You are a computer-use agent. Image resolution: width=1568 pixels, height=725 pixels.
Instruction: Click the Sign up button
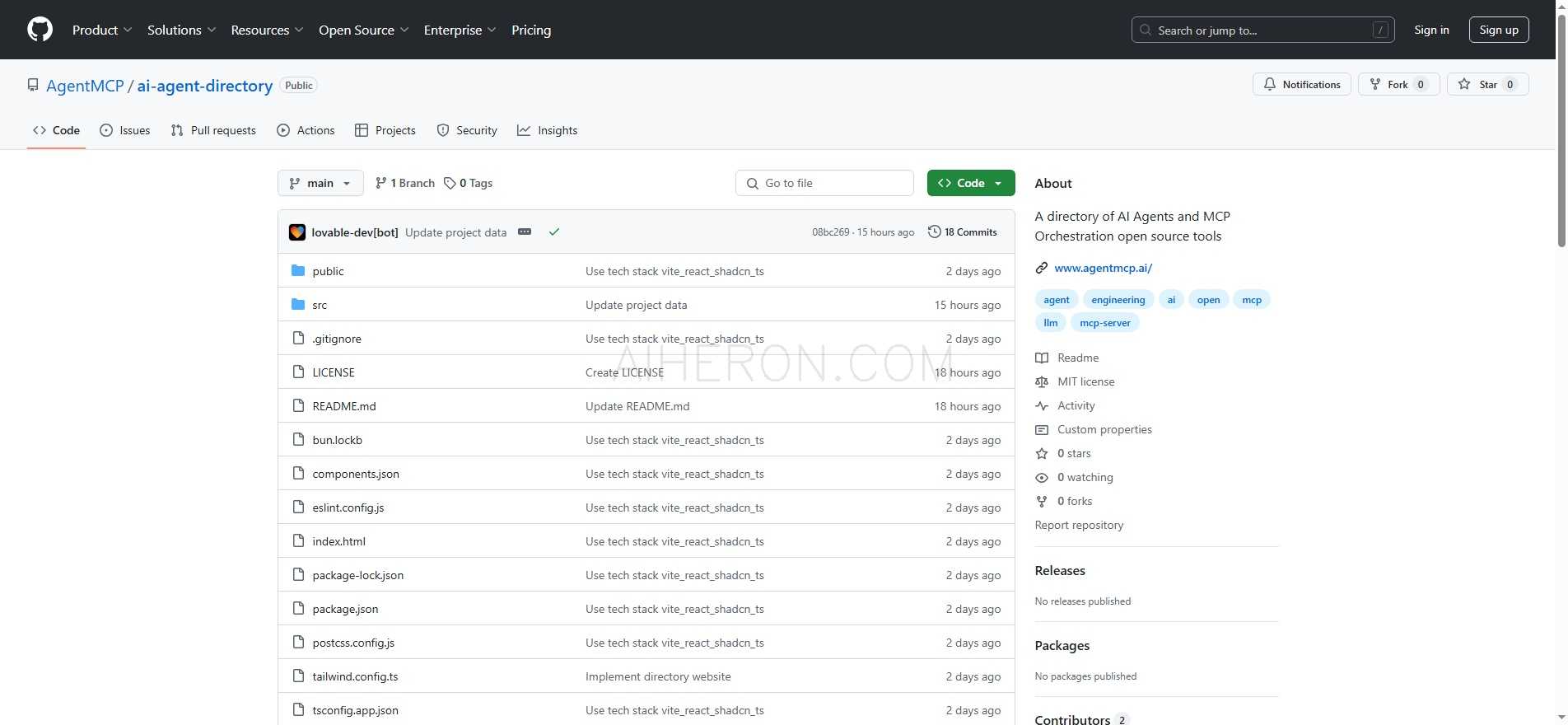[x=1499, y=30]
